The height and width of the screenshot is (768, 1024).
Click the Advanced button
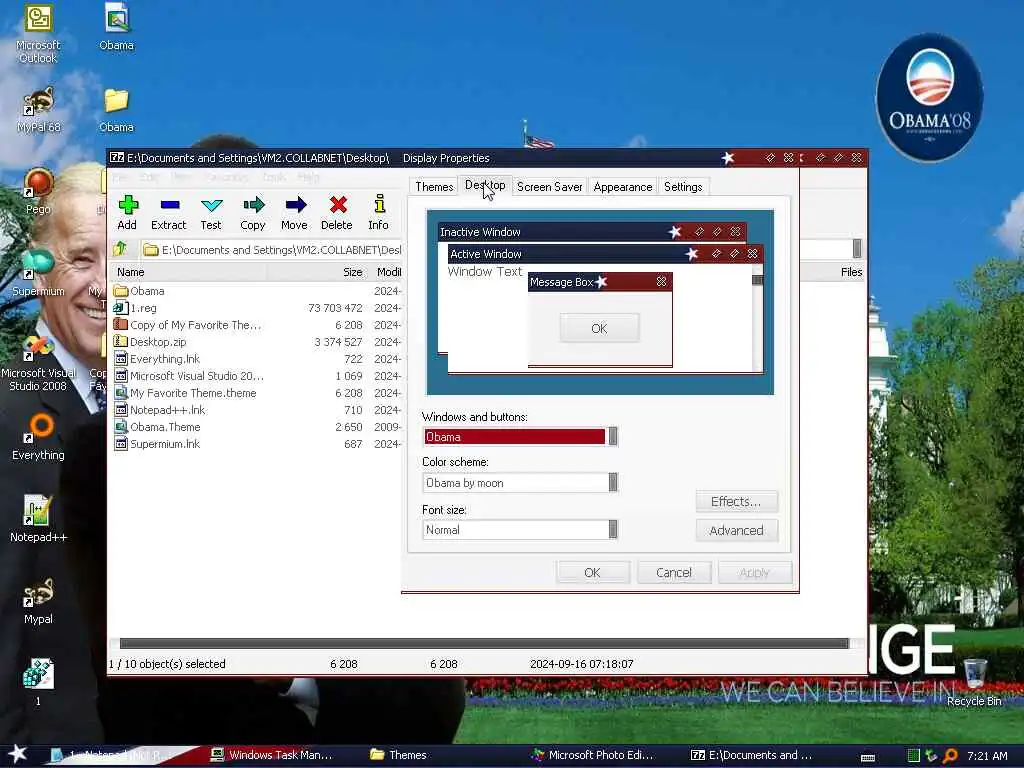point(736,530)
